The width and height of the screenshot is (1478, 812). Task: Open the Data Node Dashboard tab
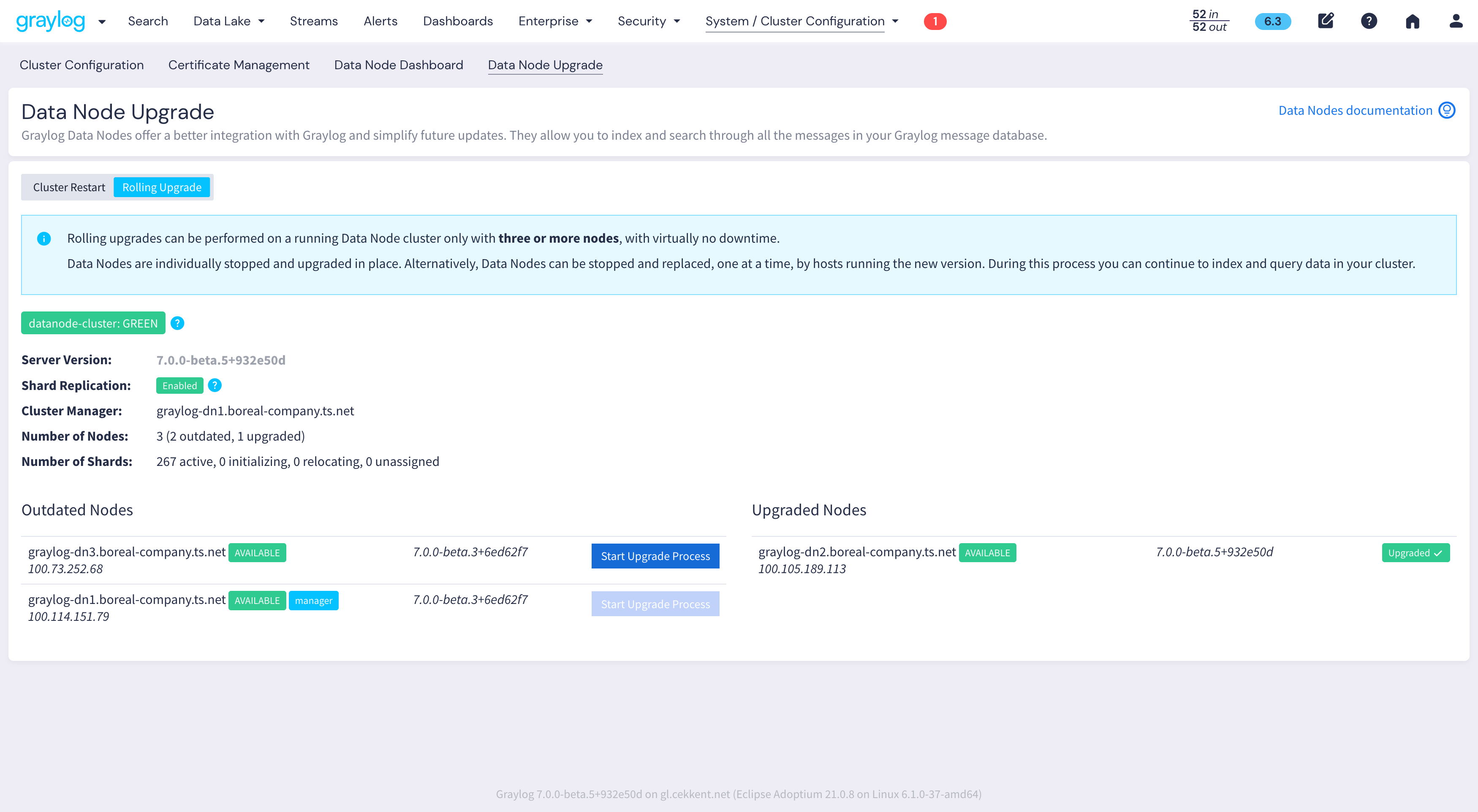coord(398,65)
